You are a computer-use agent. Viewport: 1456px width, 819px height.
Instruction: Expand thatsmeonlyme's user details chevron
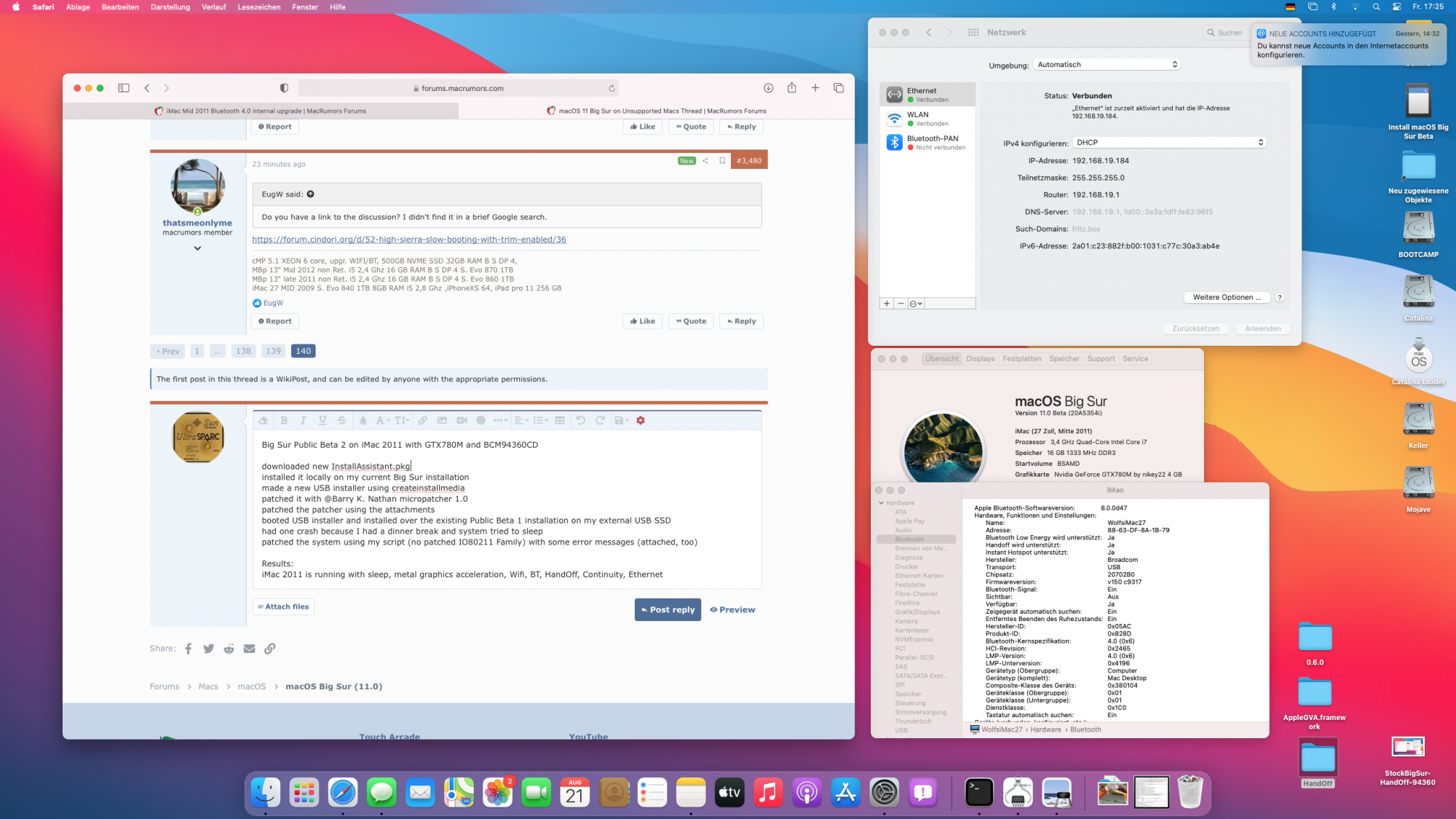tap(197, 248)
